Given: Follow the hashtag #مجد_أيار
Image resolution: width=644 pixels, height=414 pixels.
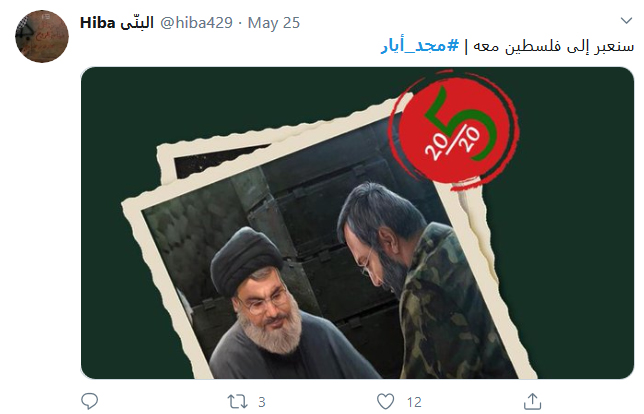Looking at the screenshot, I should click(420, 46).
